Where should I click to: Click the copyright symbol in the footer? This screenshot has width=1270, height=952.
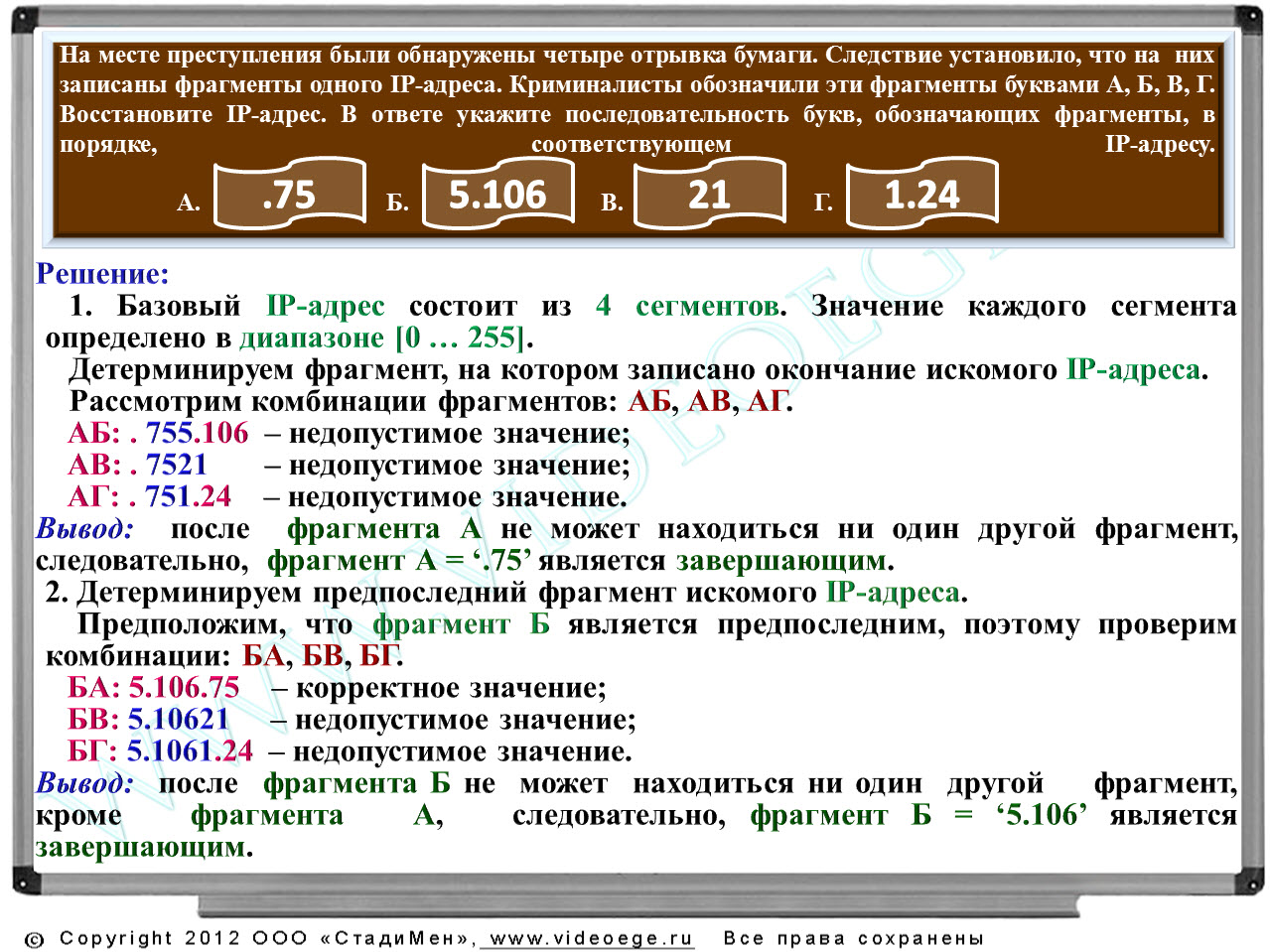(35, 939)
